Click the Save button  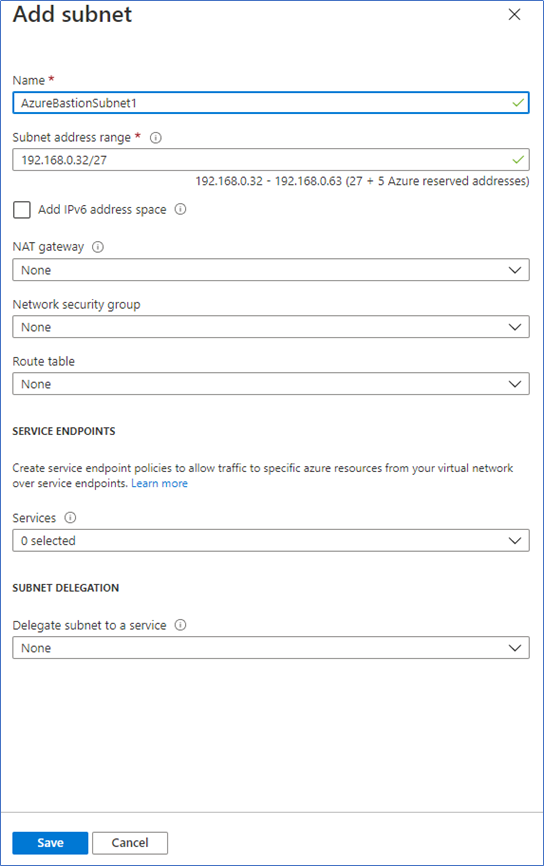(x=50, y=843)
